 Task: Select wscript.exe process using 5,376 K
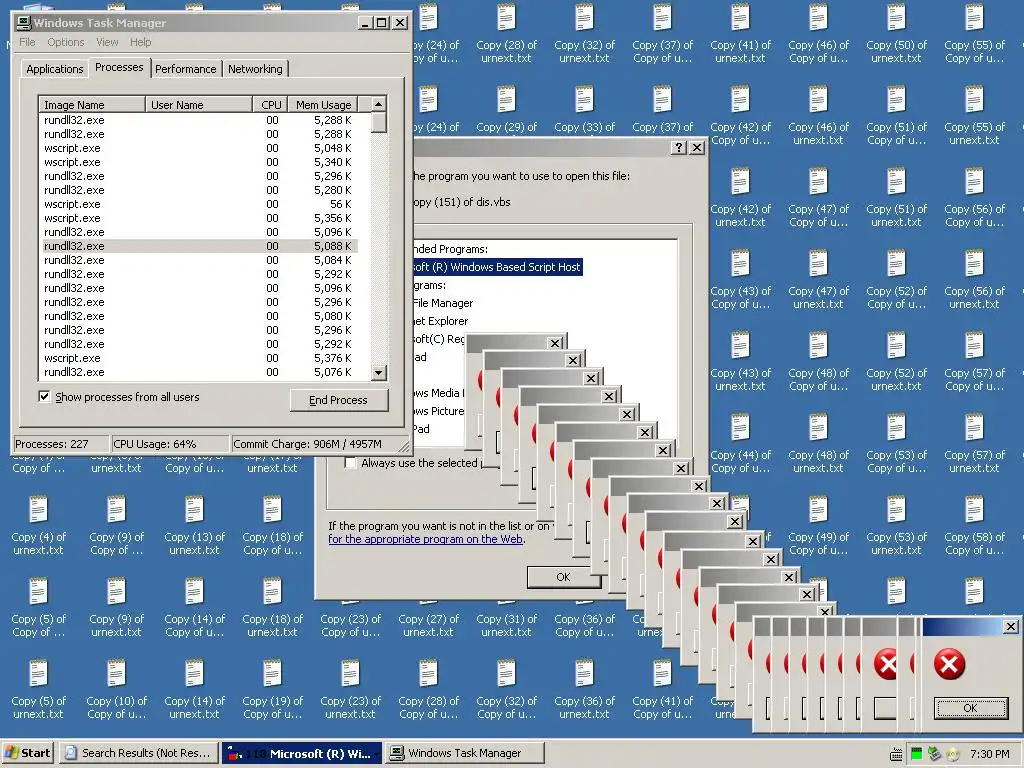tap(199, 358)
